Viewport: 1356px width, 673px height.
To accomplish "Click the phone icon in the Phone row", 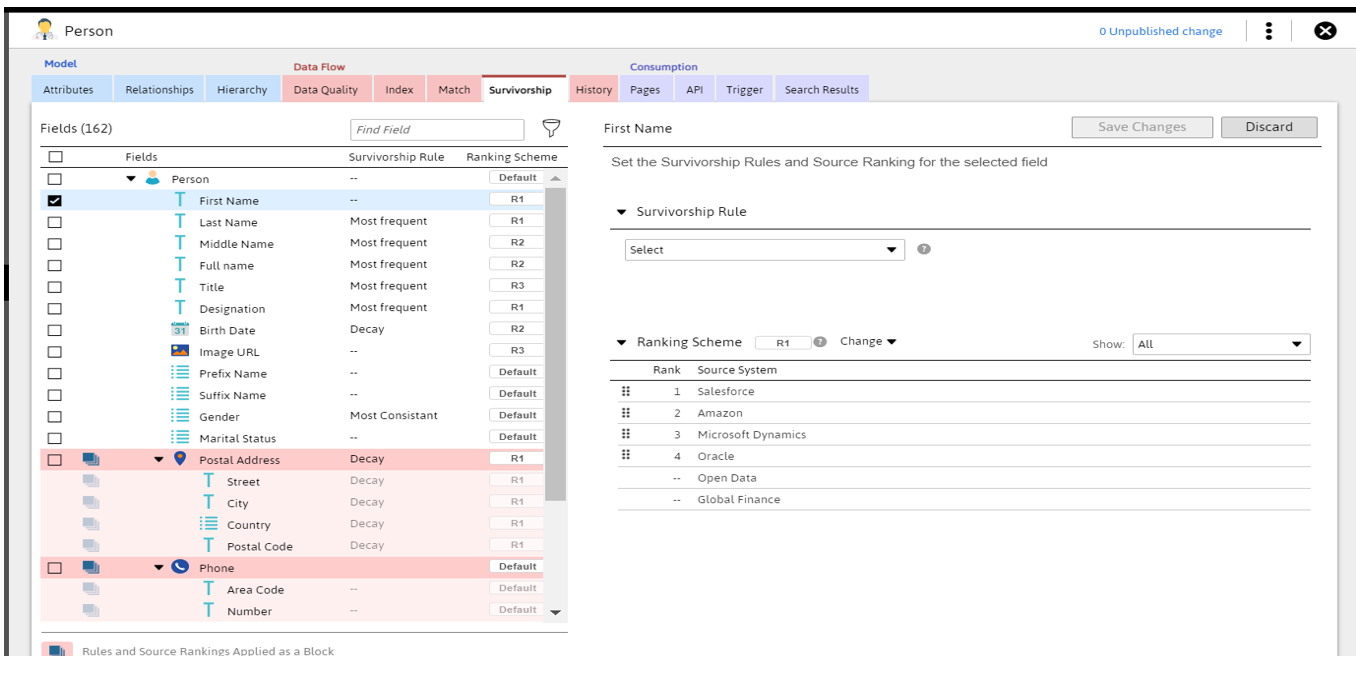I will tap(180, 566).
